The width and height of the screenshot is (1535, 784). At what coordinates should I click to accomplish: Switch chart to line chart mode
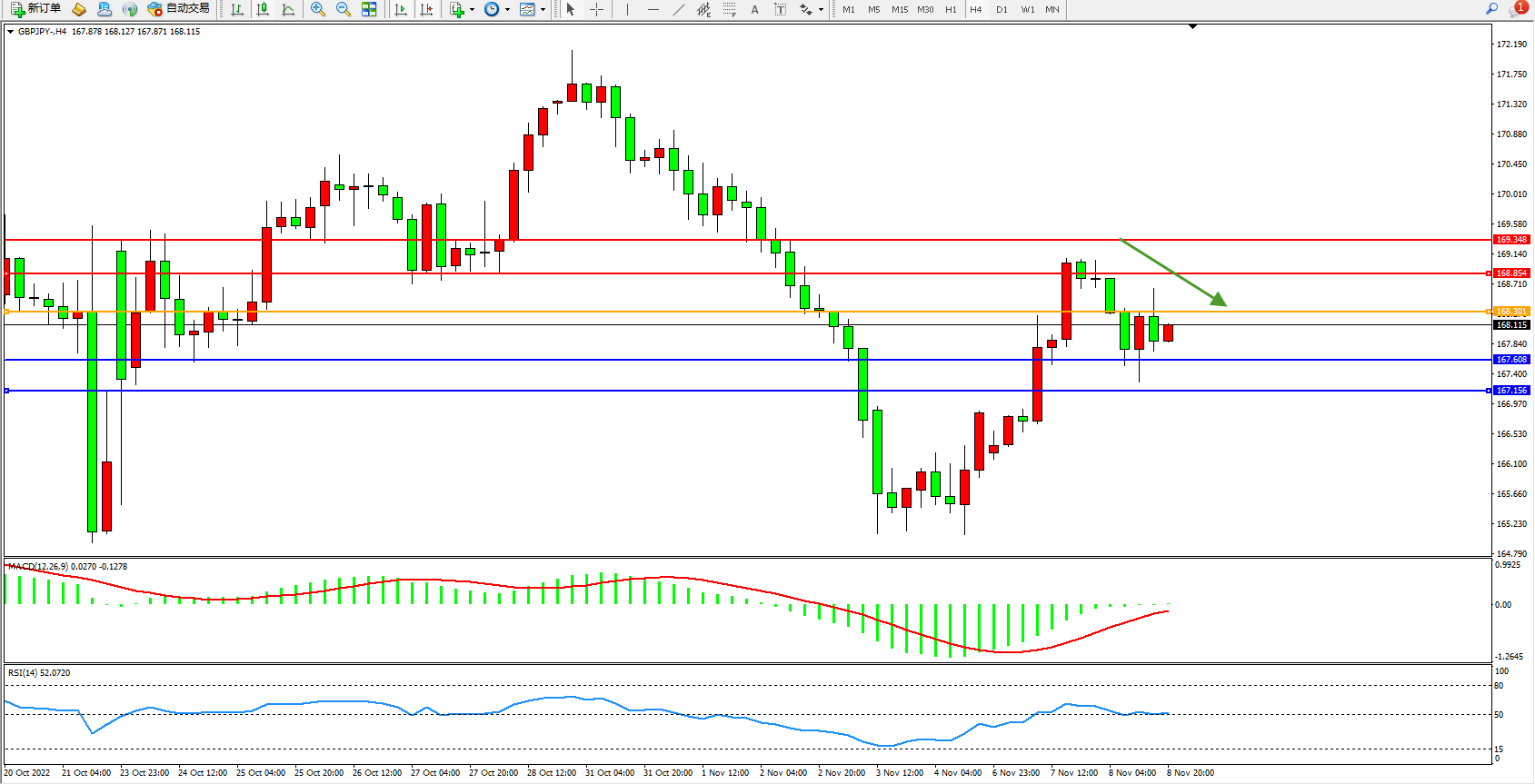click(288, 9)
